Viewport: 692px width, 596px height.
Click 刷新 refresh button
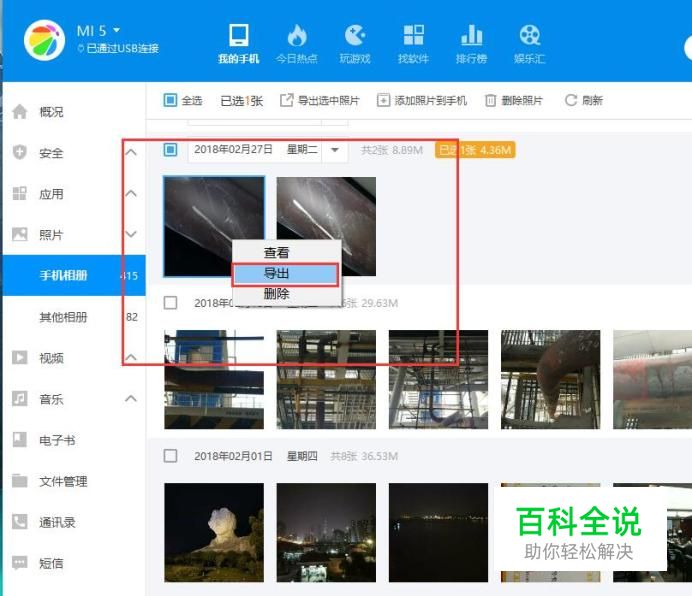coord(583,100)
